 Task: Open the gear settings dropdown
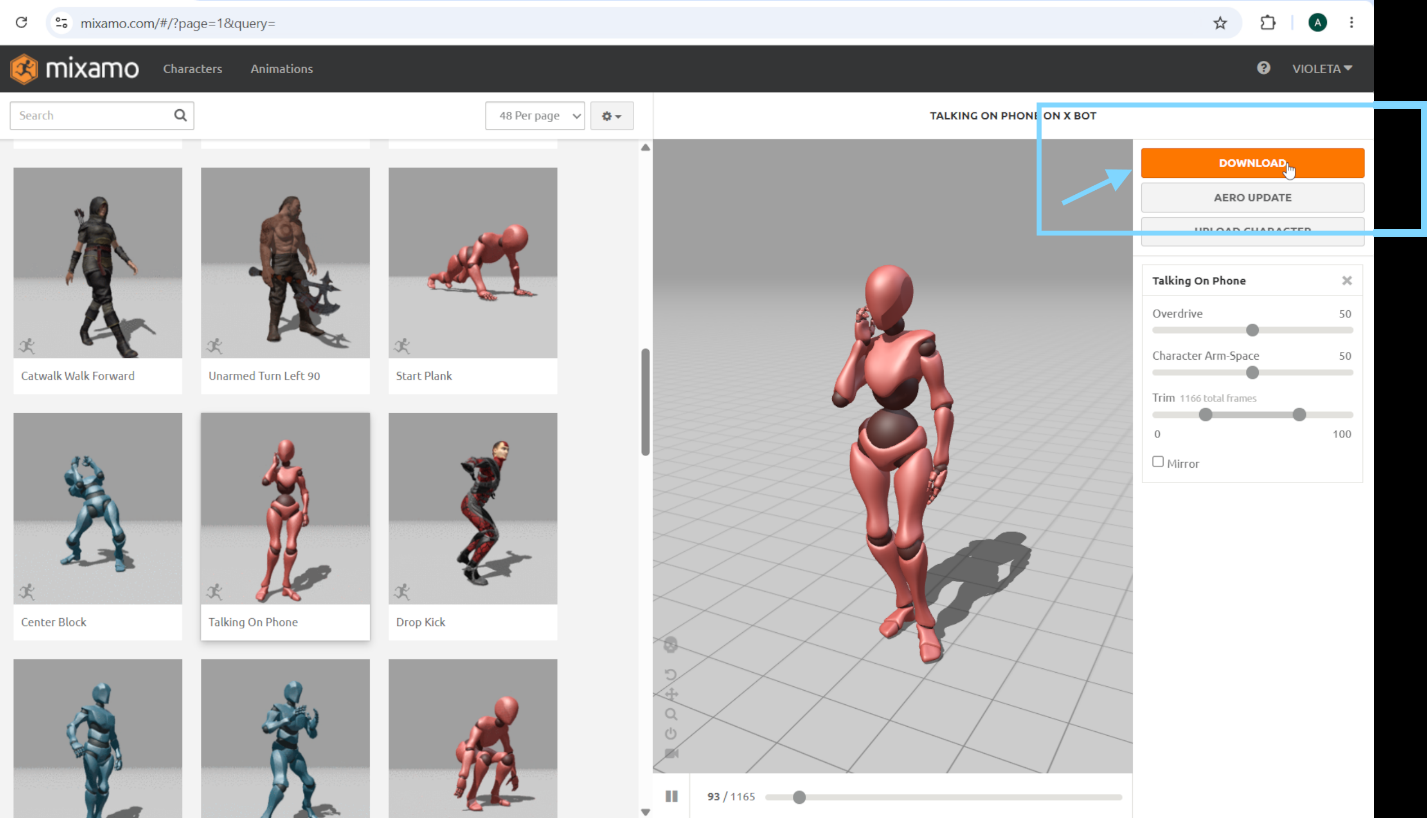(611, 116)
